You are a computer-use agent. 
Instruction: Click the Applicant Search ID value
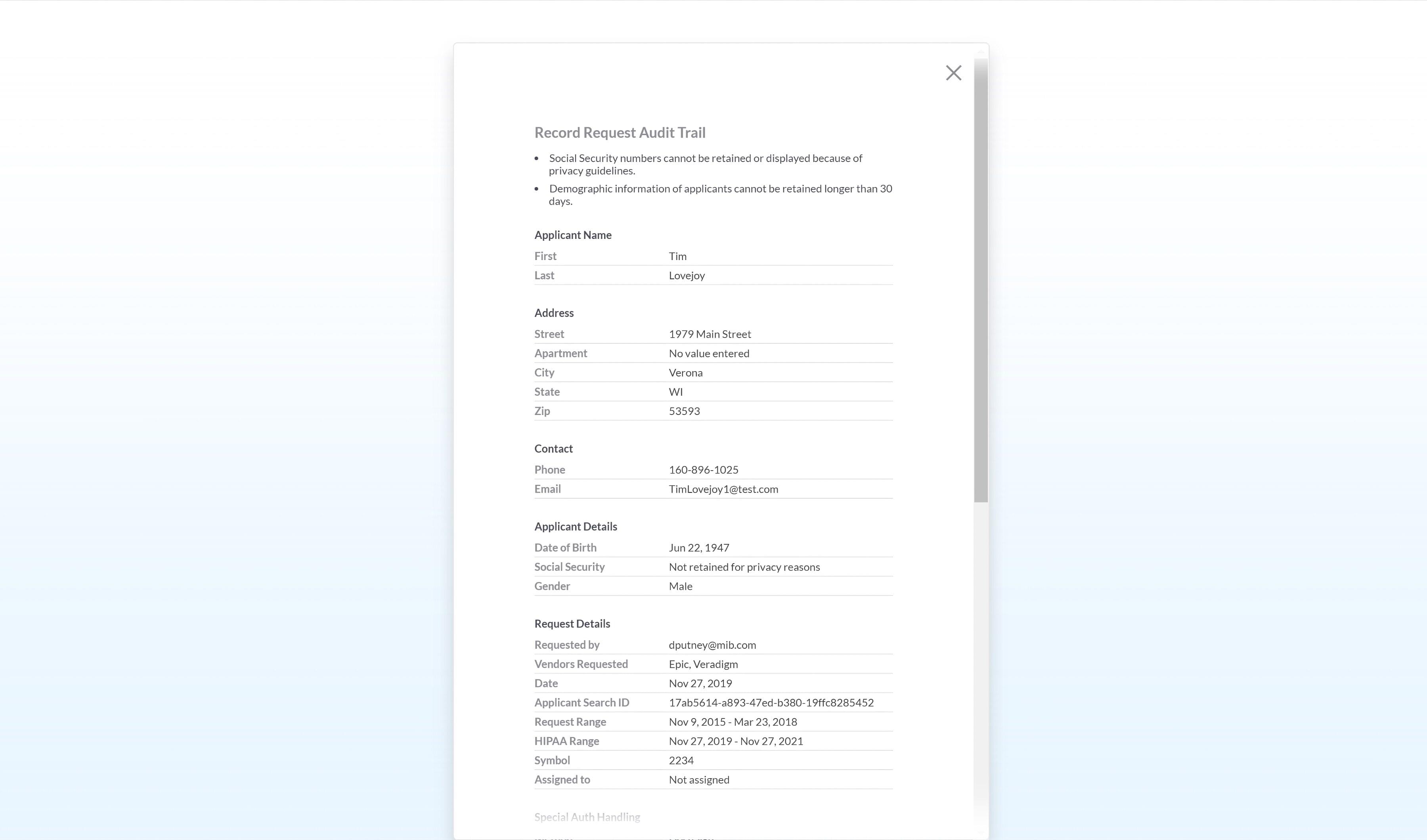(771, 703)
